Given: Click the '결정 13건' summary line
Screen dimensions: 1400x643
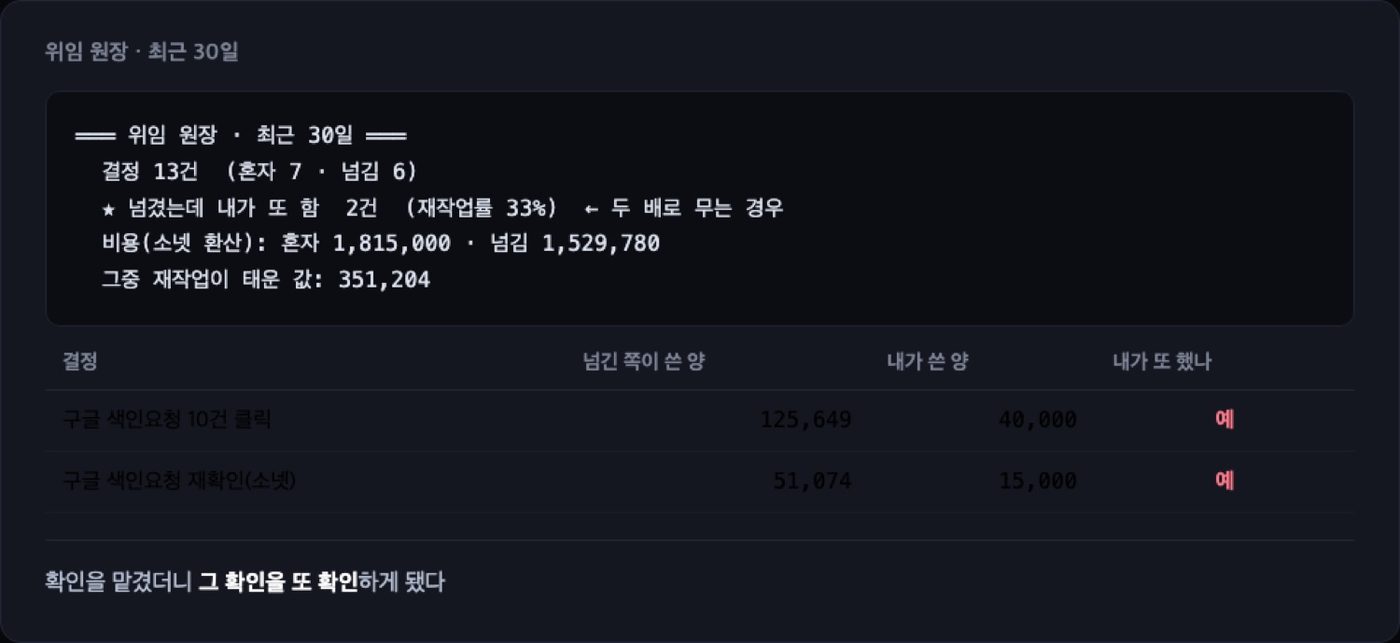Looking at the screenshot, I should (260, 172).
